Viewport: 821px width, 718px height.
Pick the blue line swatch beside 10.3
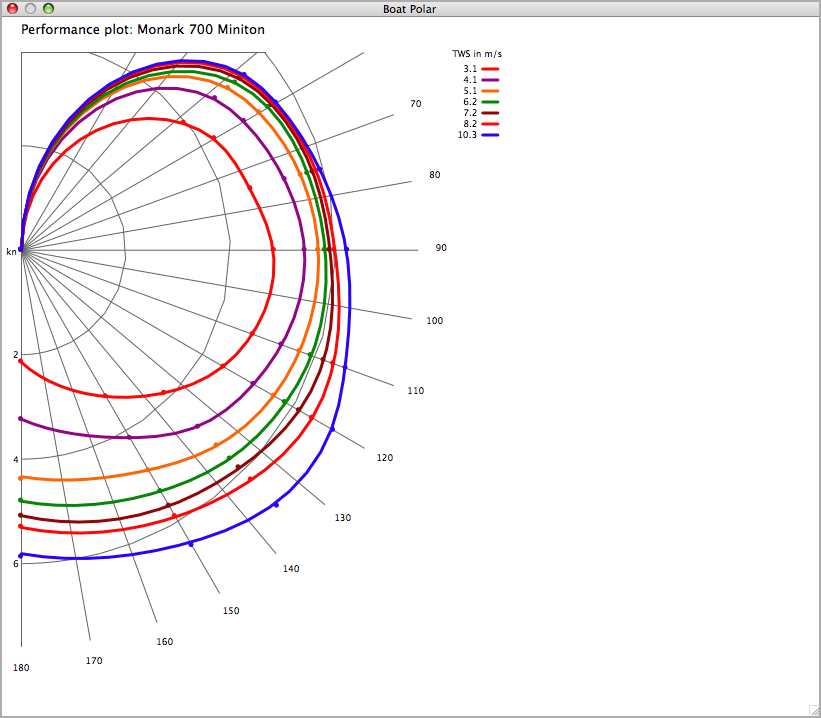[490, 135]
